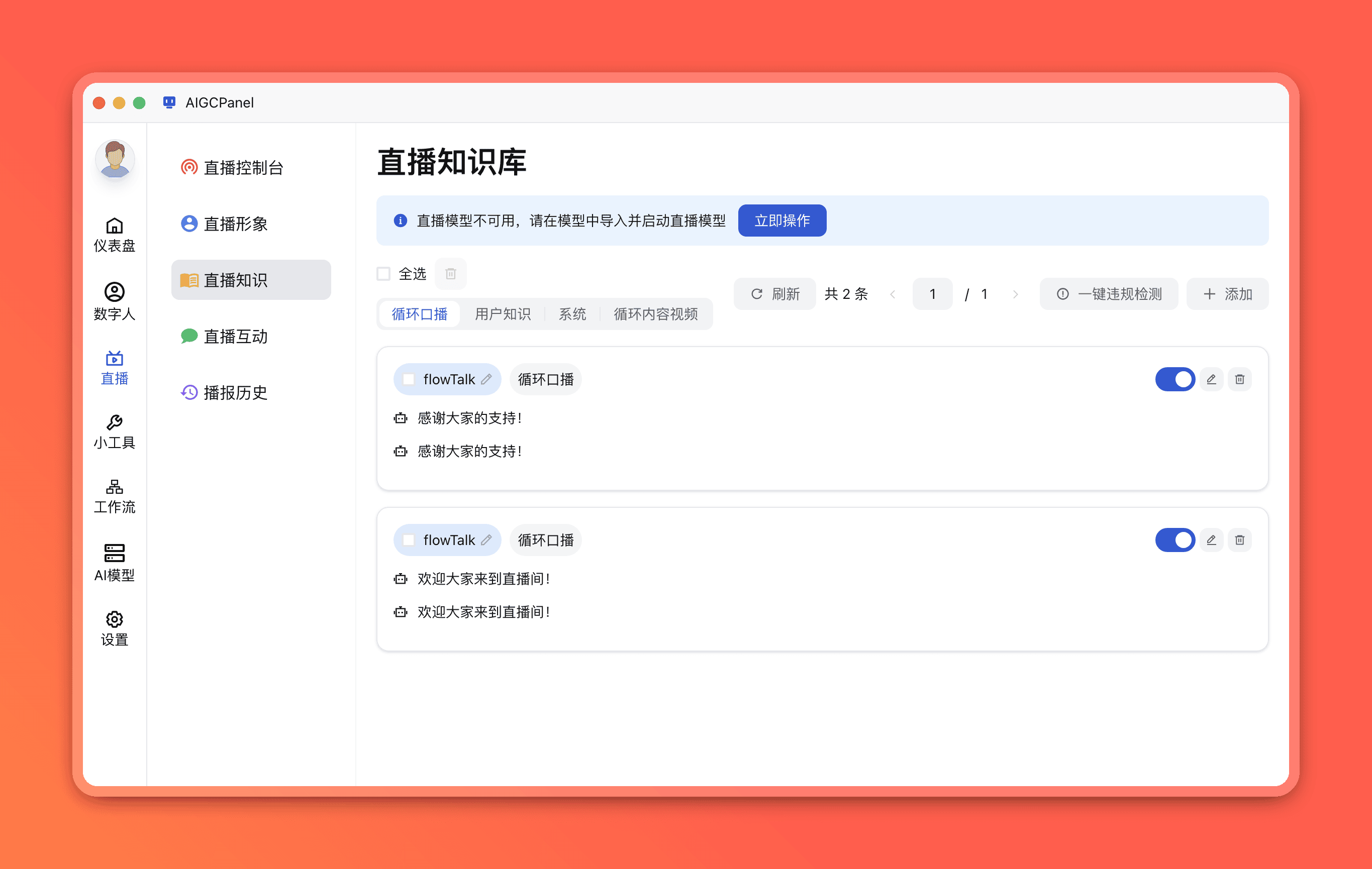Click the page number input field
The image size is (1372, 869).
coord(932,294)
